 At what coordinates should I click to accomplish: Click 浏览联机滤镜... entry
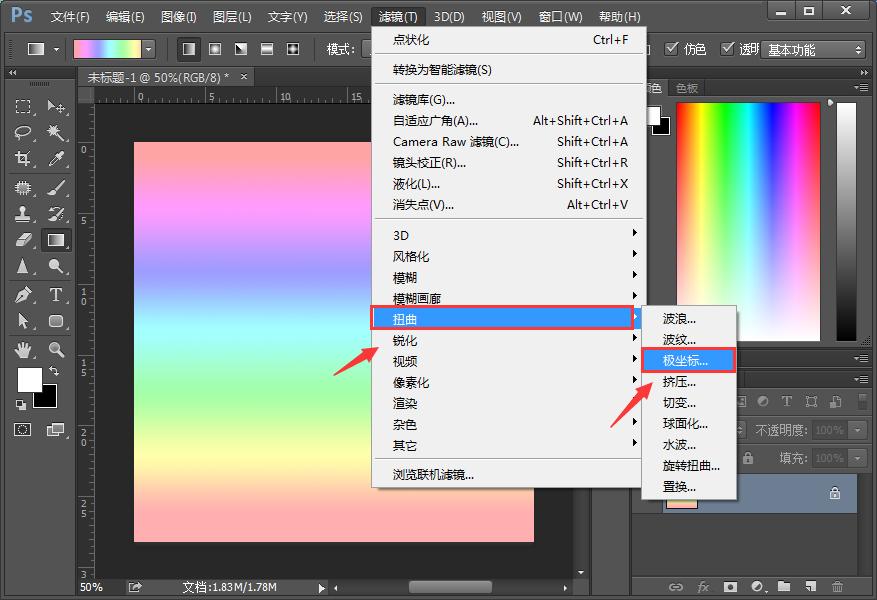click(x=433, y=475)
